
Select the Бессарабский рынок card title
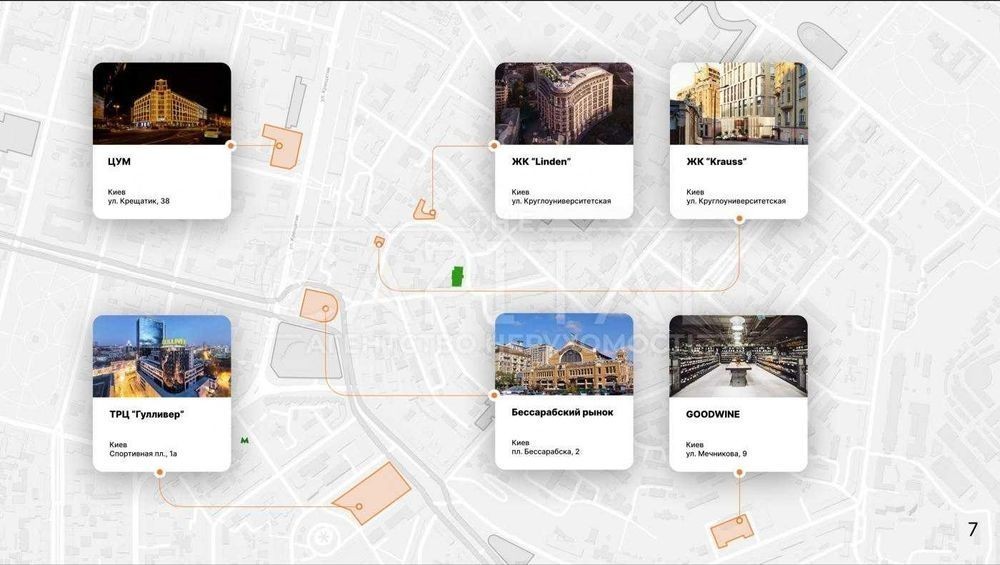click(x=562, y=413)
